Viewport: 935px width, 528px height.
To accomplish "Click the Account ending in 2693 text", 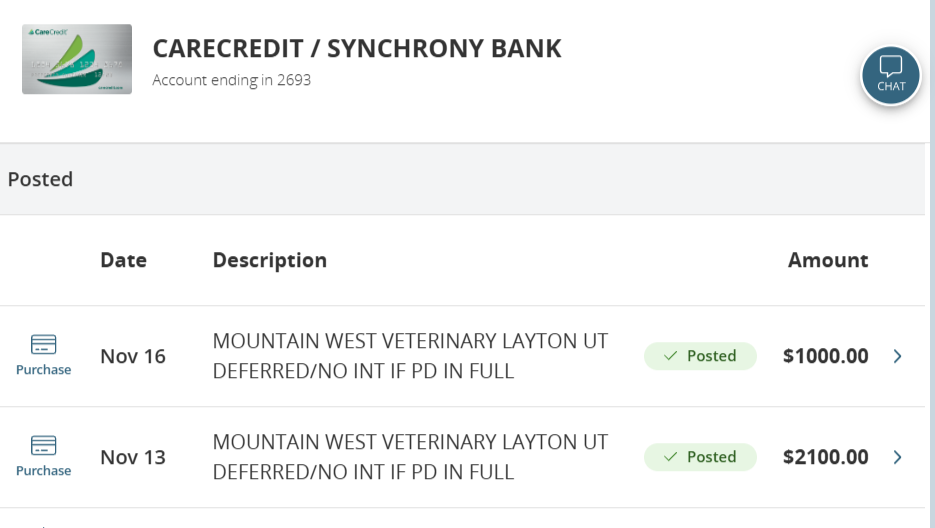I will 231,80.
